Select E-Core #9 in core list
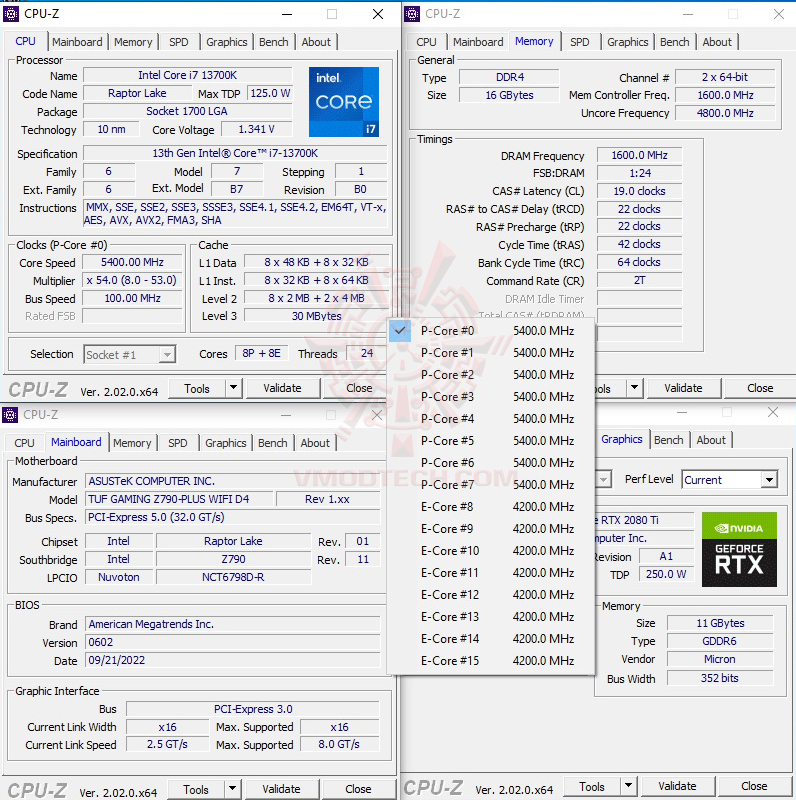This screenshot has width=796, height=800. coord(491,529)
